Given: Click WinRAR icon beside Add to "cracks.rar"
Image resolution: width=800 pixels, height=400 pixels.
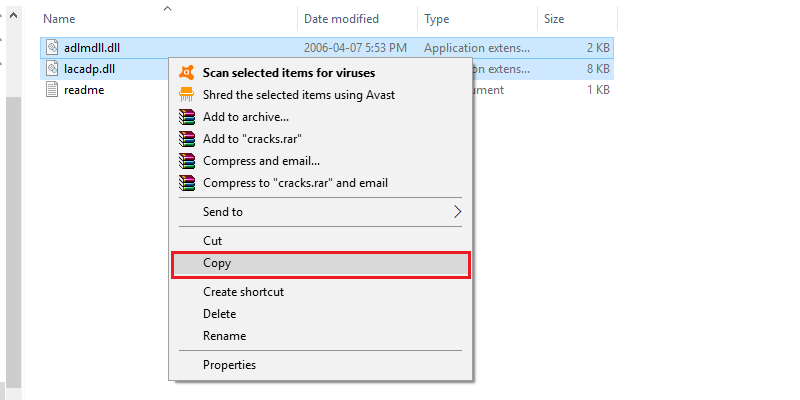Looking at the screenshot, I should click(x=186, y=139).
